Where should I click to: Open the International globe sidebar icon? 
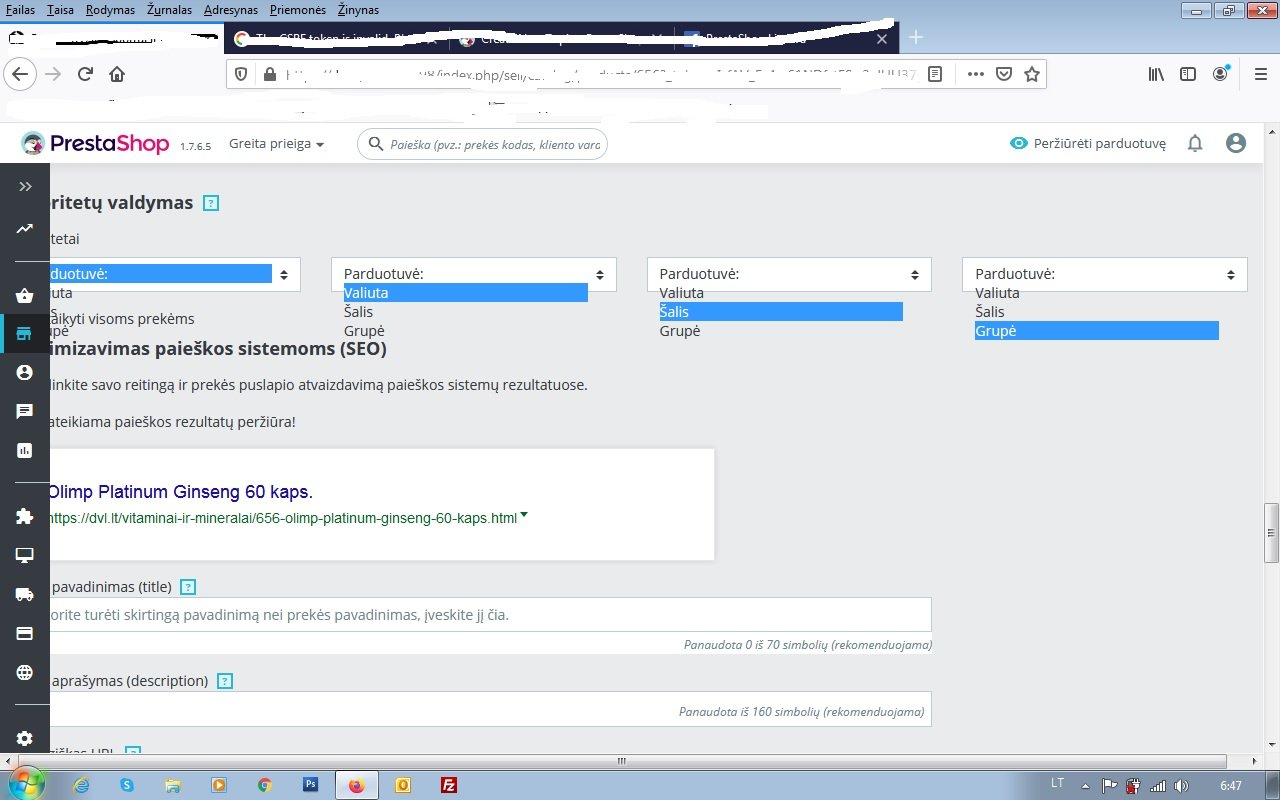(x=25, y=672)
